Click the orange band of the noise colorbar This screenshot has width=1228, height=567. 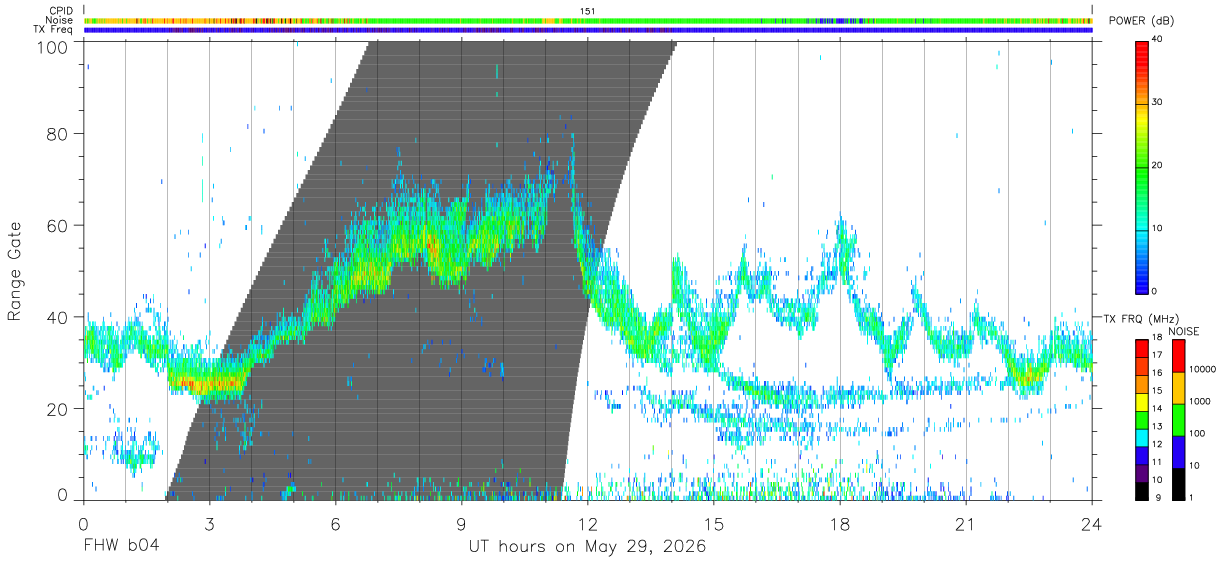coord(1180,387)
